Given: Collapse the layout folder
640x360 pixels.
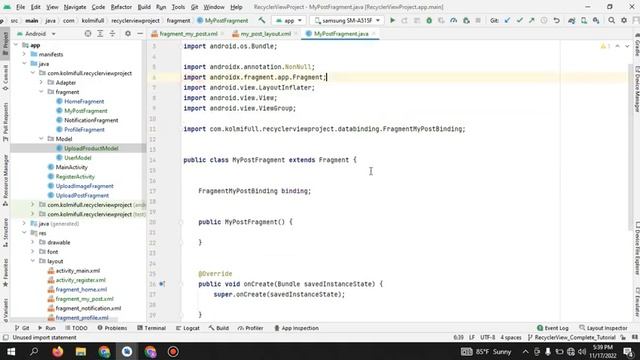Looking at the screenshot, I should point(33,261).
